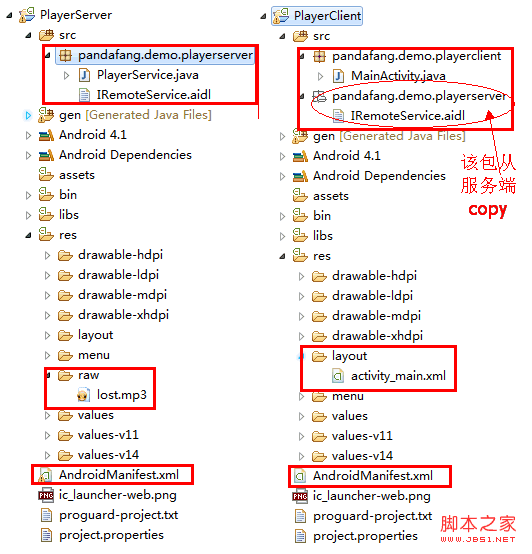
Task: Click the activity_main.xml layout file icon
Action: 338,376
